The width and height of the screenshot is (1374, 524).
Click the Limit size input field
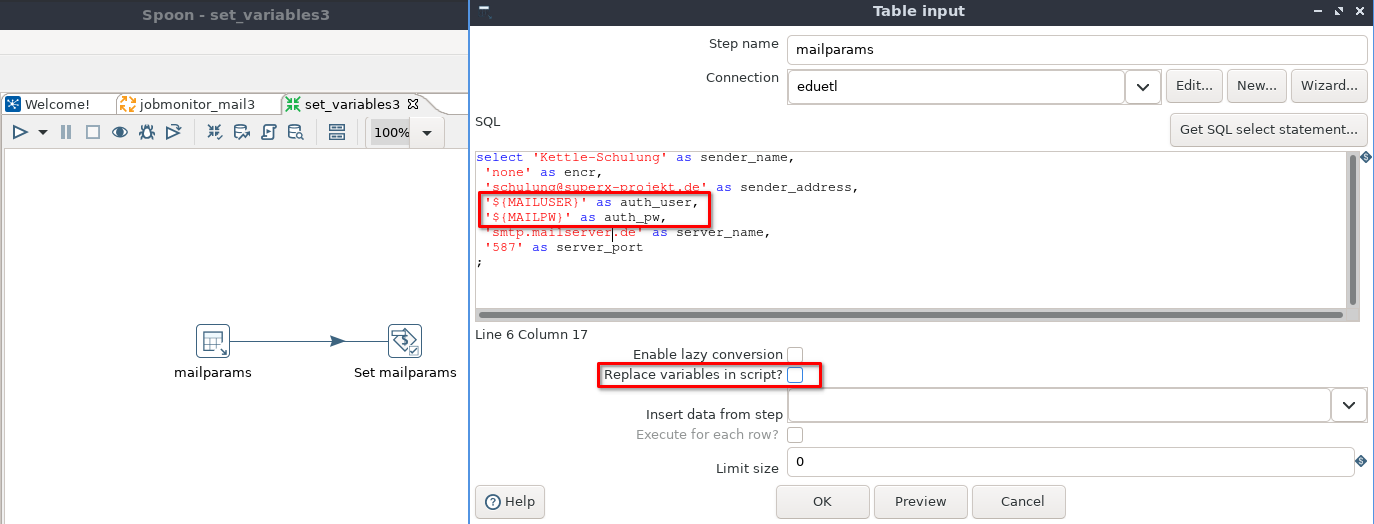(1070, 462)
